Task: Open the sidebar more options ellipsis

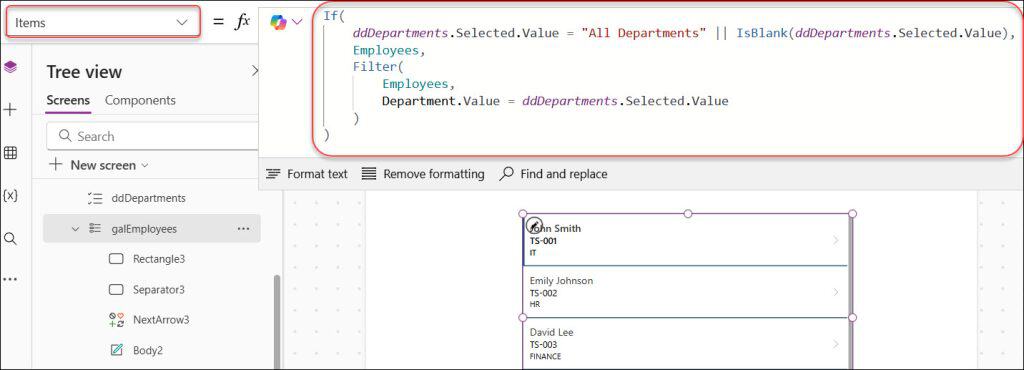Action: click(10, 279)
